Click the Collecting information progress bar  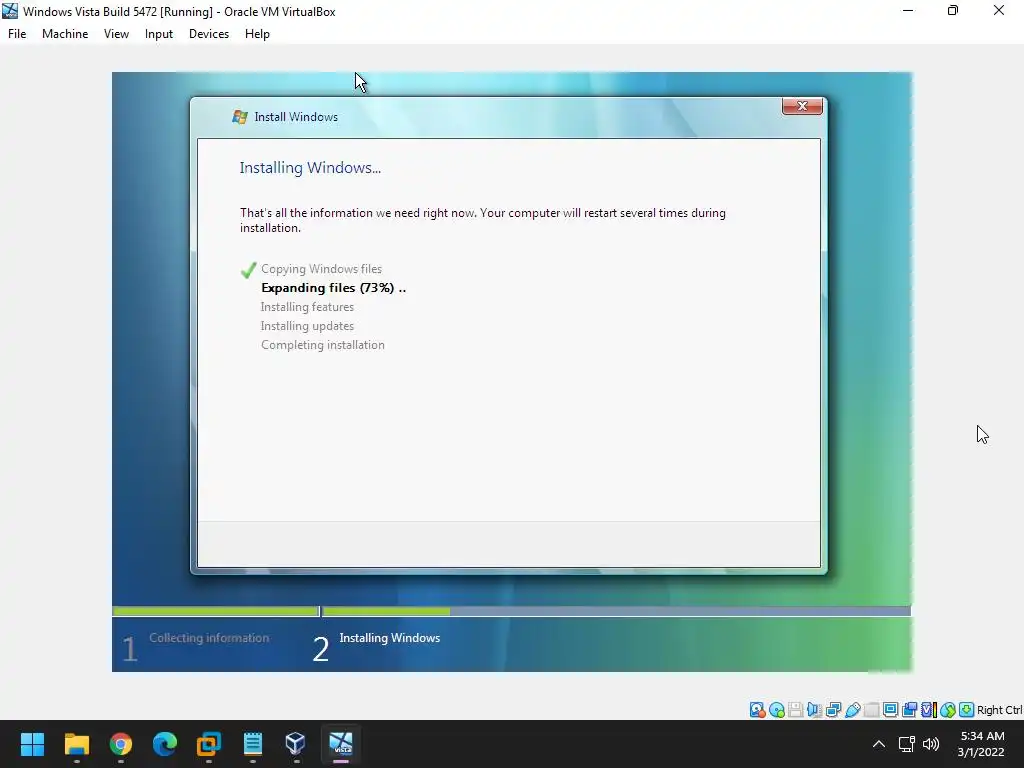click(x=216, y=611)
